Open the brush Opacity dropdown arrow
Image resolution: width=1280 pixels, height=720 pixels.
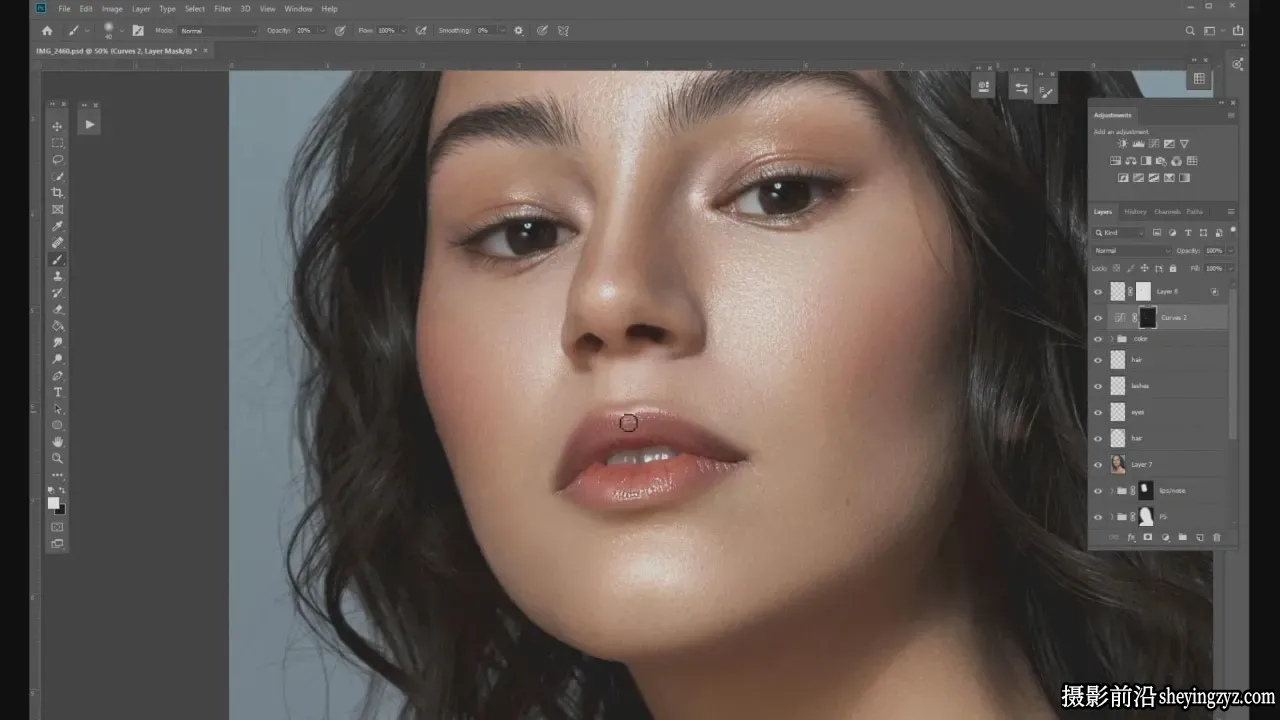321,31
